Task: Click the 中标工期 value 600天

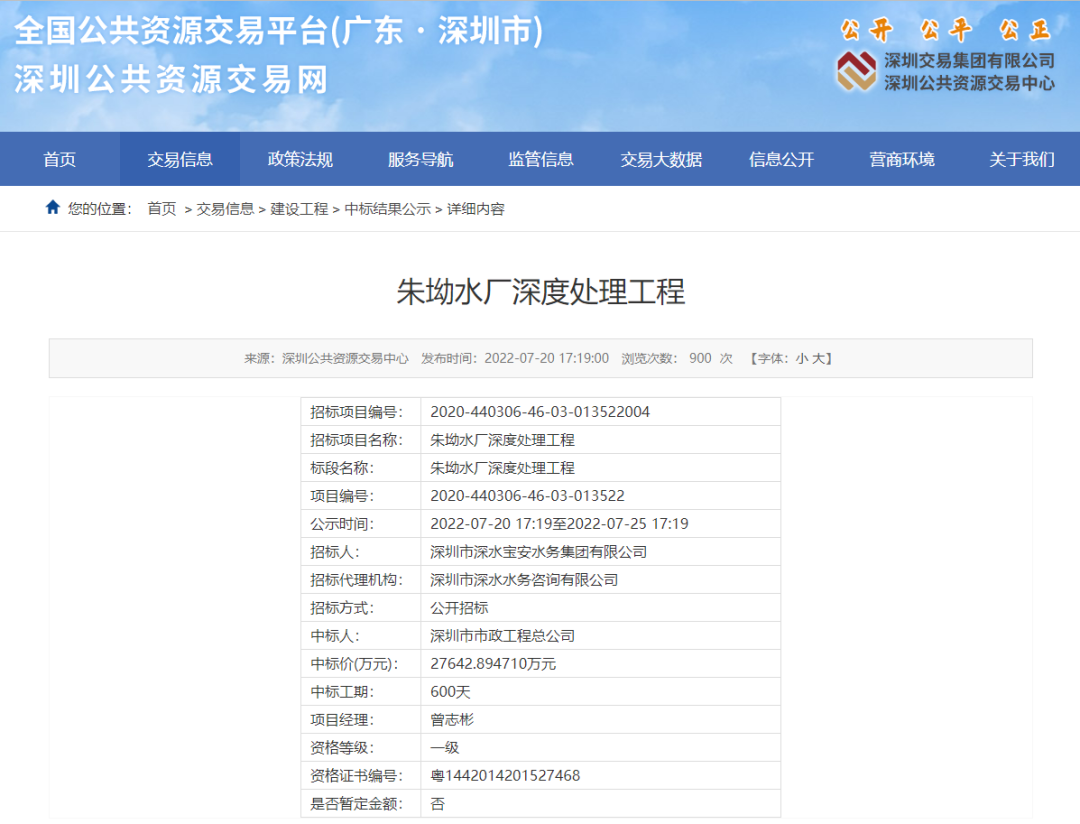Action: pos(450,692)
